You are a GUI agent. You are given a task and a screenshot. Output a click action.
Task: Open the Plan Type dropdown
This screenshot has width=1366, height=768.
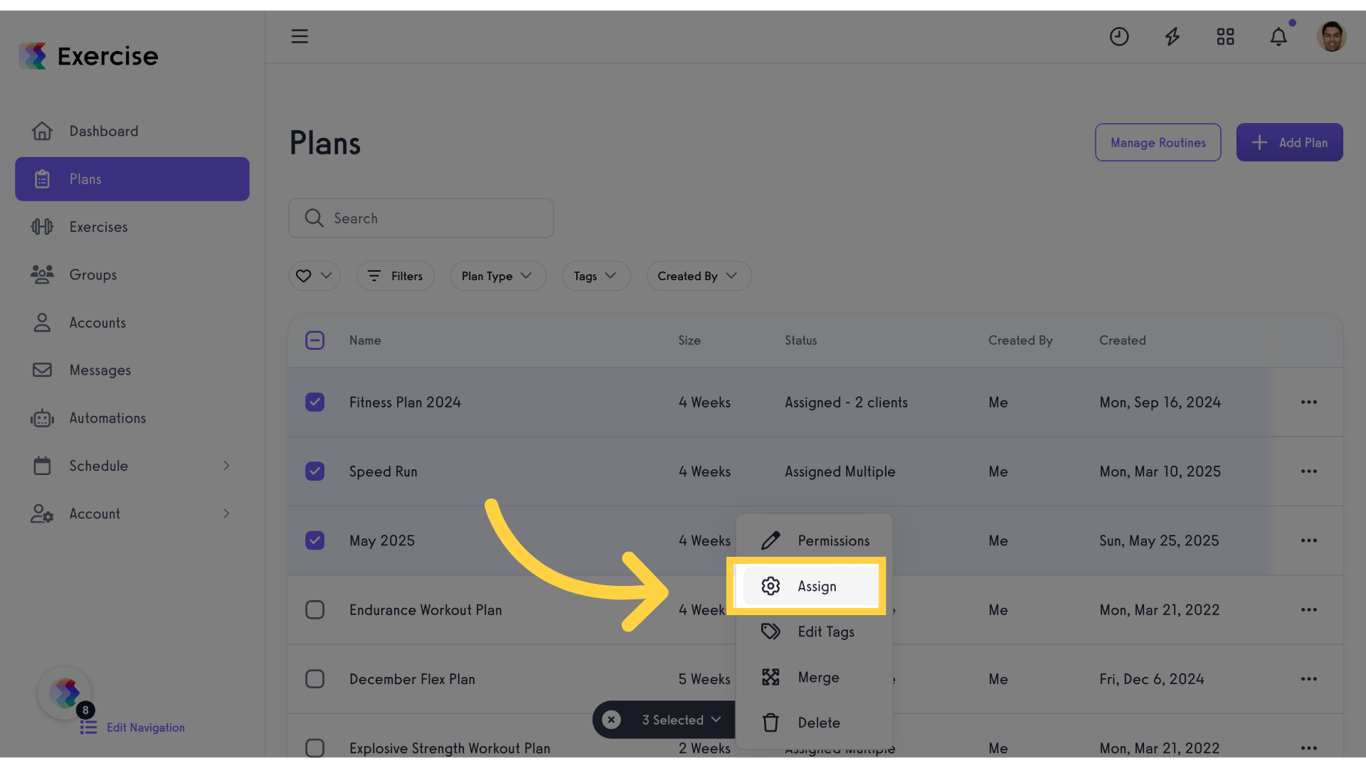497,276
